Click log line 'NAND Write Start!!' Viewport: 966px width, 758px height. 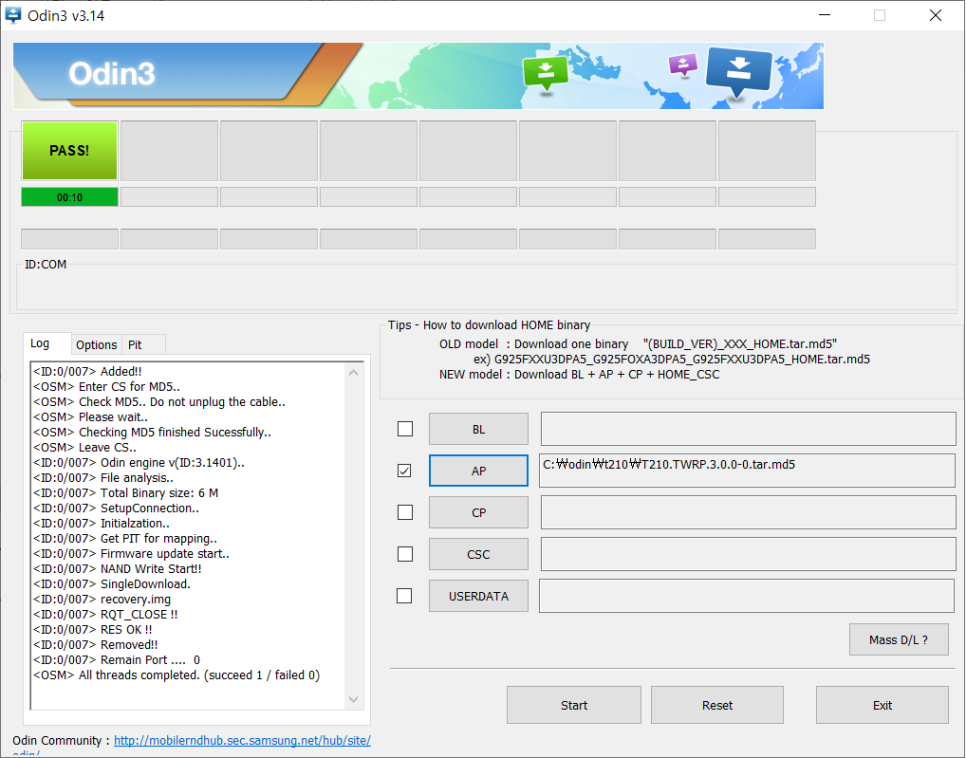[117, 569]
